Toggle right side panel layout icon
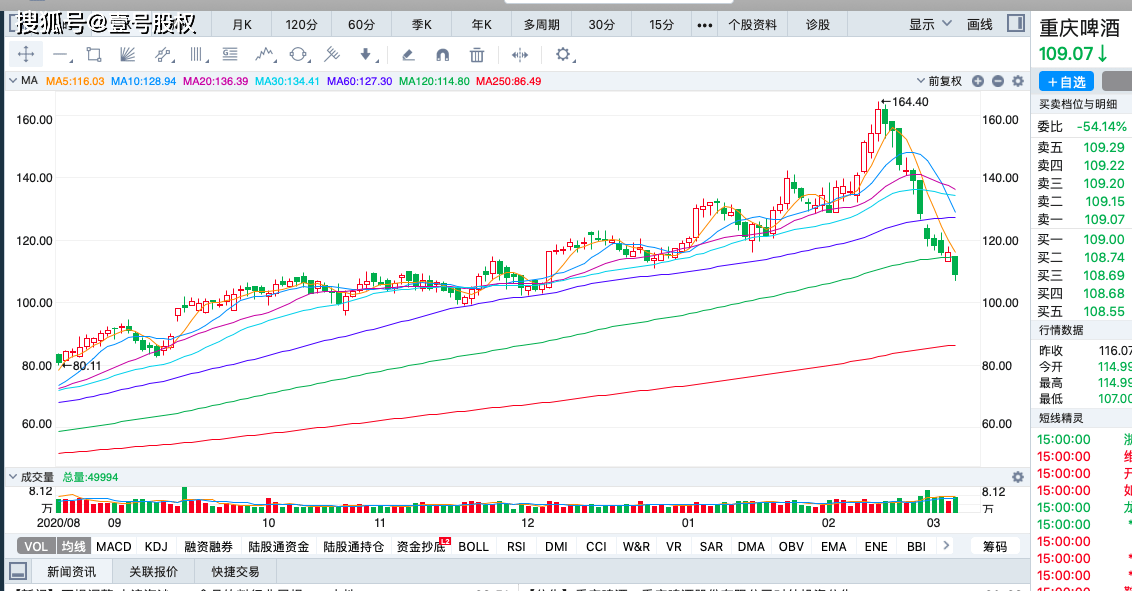This screenshot has width=1132, height=591. click(x=1016, y=24)
